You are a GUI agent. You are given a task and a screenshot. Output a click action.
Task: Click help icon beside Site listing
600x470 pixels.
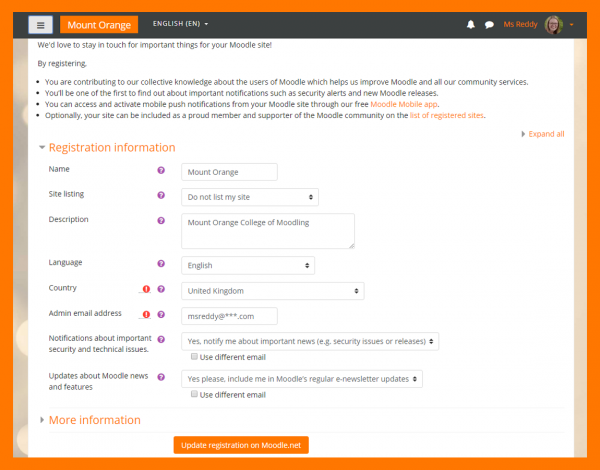pos(161,196)
